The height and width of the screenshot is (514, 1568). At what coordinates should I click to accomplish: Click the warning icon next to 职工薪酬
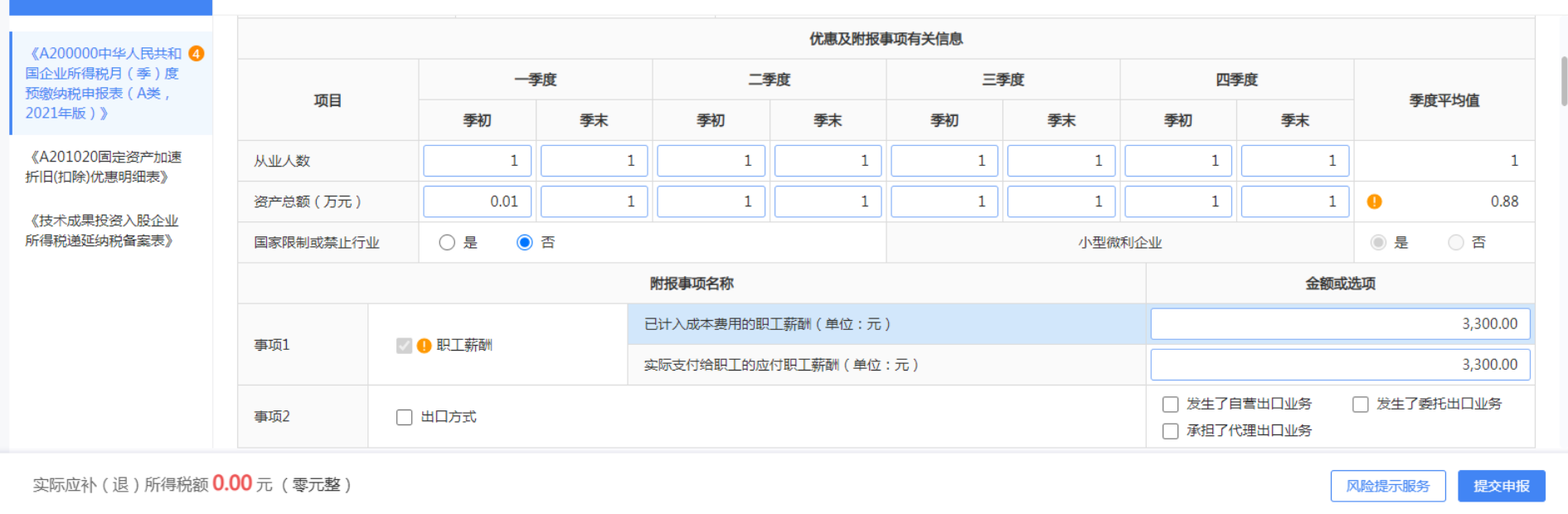[425, 346]
